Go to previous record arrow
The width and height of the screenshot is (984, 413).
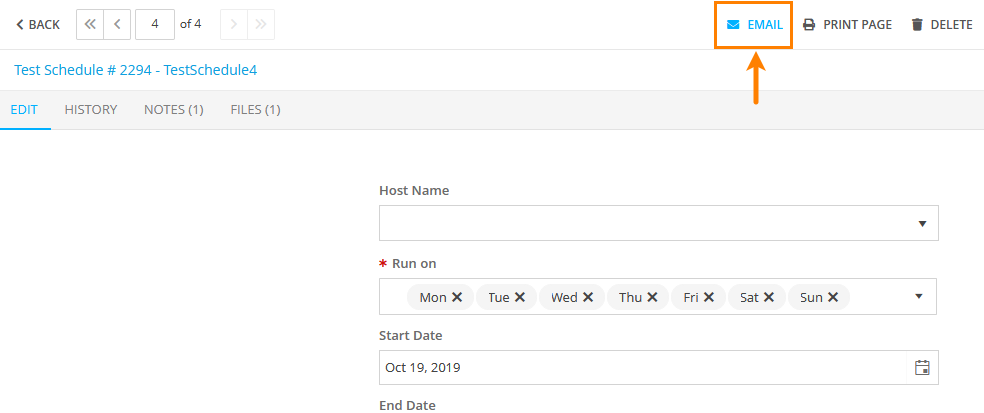[118, 25]
